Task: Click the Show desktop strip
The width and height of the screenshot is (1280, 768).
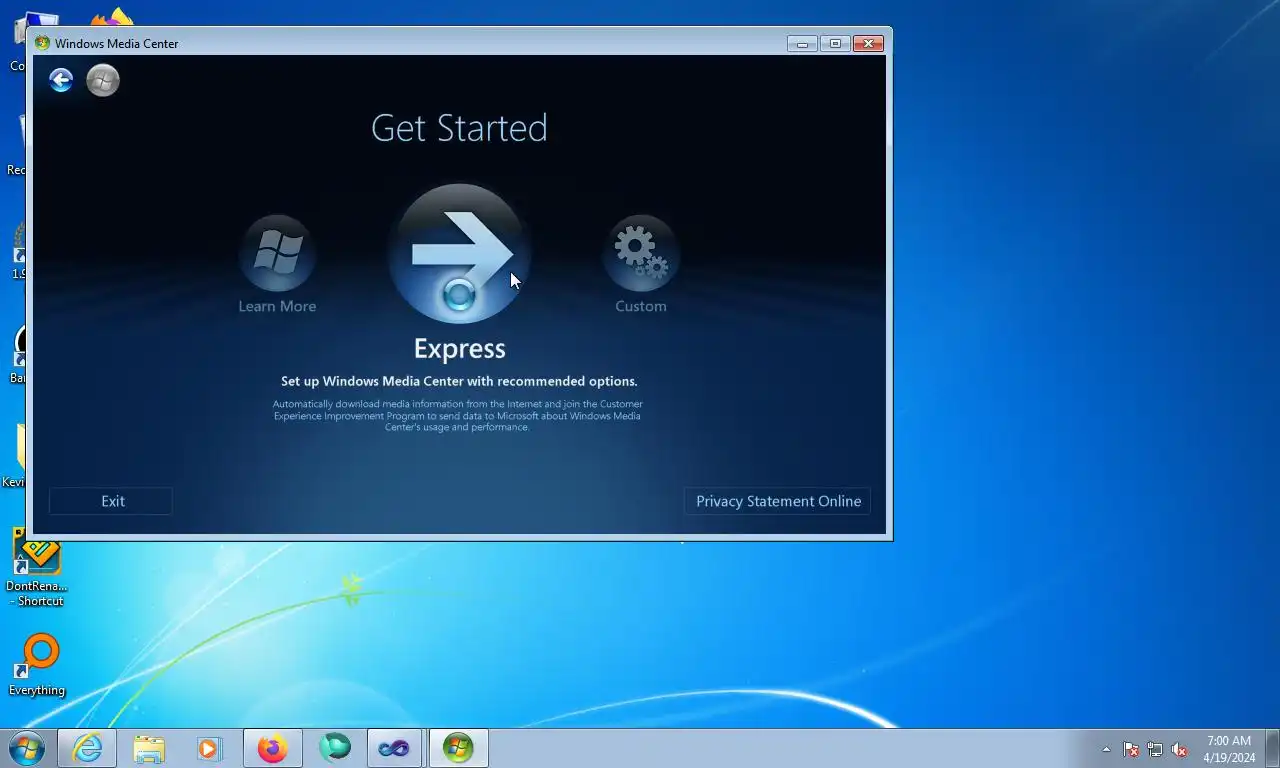Action: pyautogui.click(x=1272, y=748)
